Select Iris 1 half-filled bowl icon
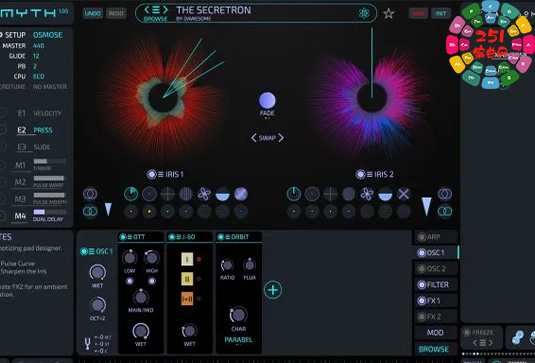 (x=222, y=194)
